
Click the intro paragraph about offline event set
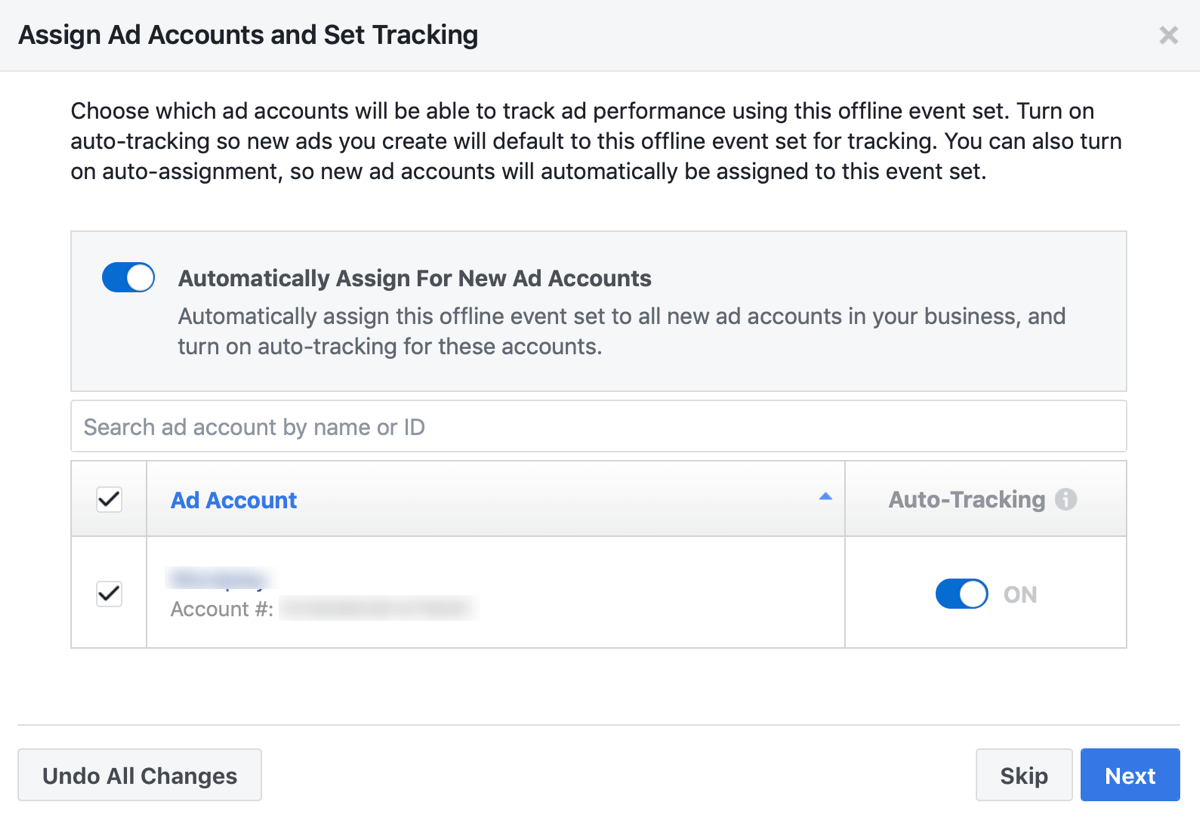596,142
